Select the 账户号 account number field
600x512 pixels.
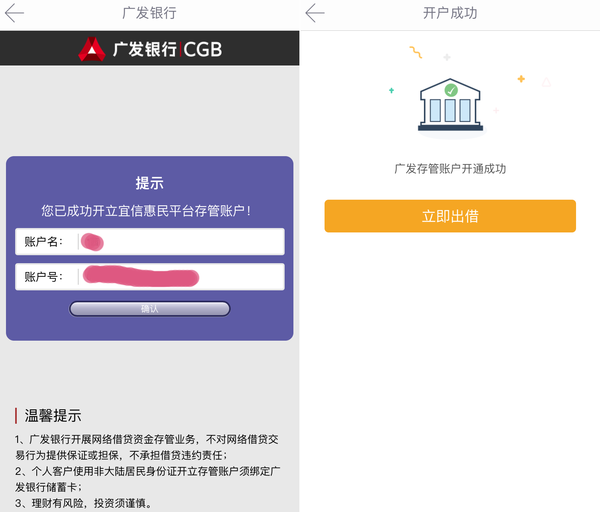150,277
